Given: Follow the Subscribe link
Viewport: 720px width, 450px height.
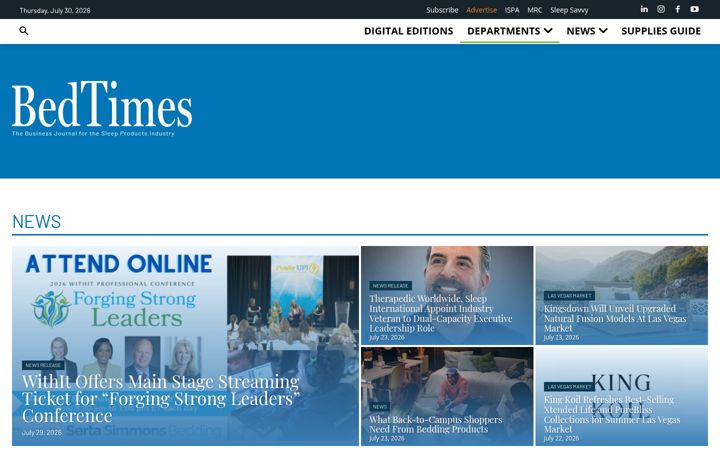Looking at the screenshot, I should coord(442,10).
